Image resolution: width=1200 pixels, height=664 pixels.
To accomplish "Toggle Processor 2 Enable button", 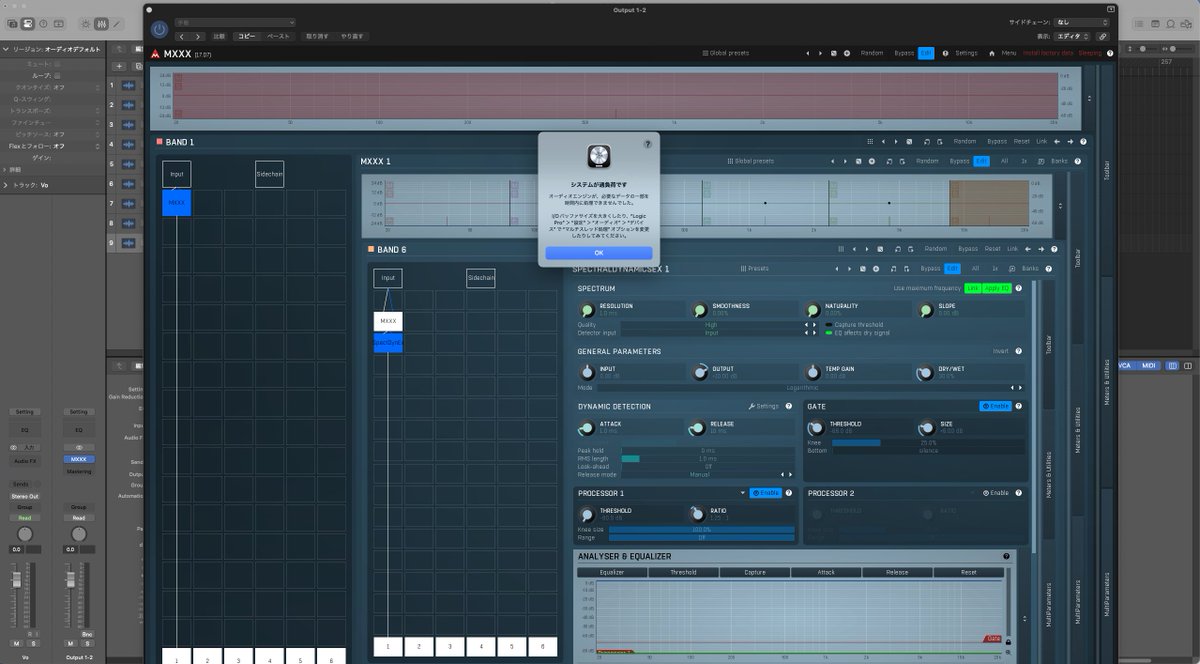I will tap(995, 493).
